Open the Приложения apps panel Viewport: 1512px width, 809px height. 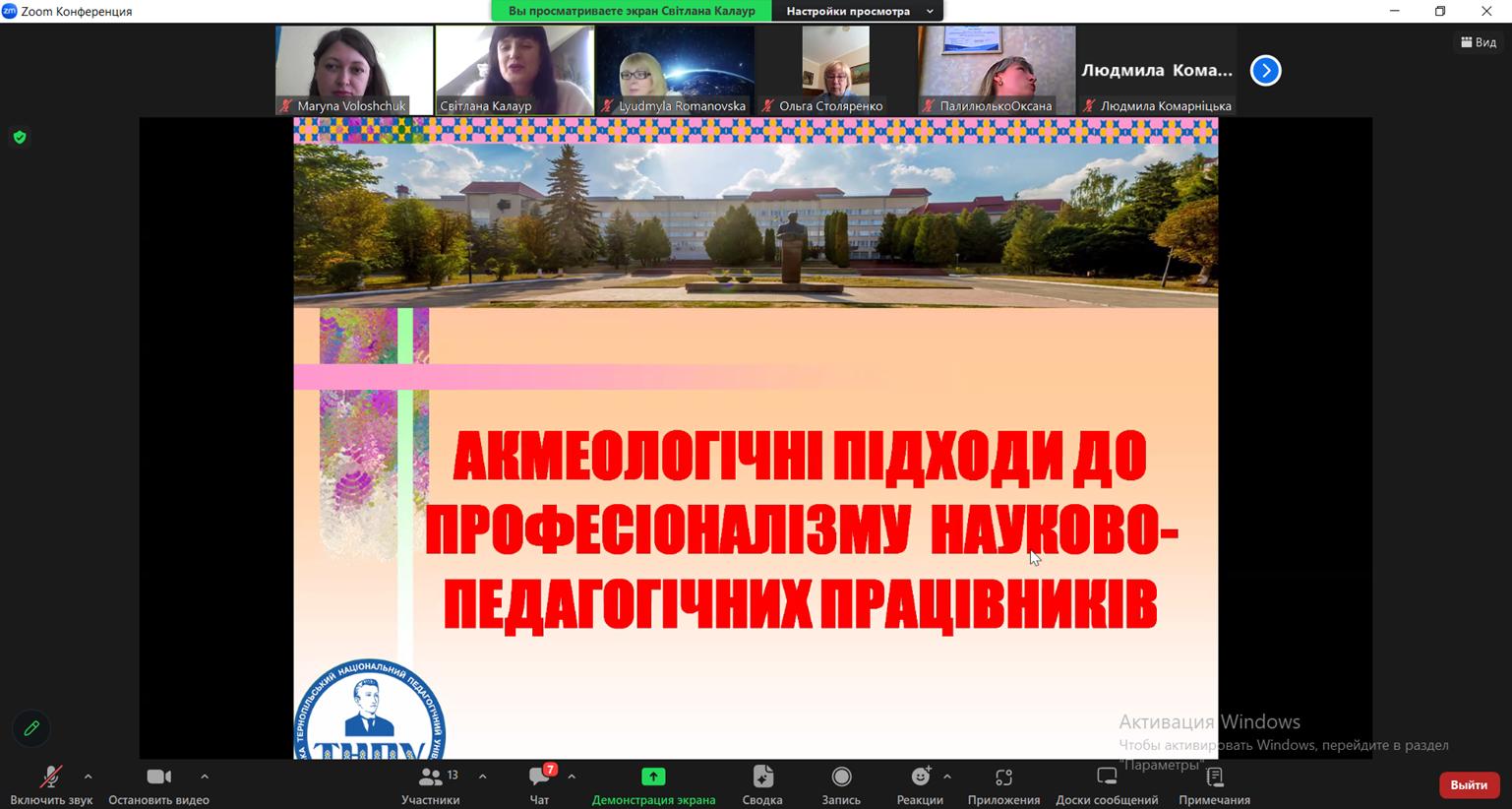coord(1003,784)
